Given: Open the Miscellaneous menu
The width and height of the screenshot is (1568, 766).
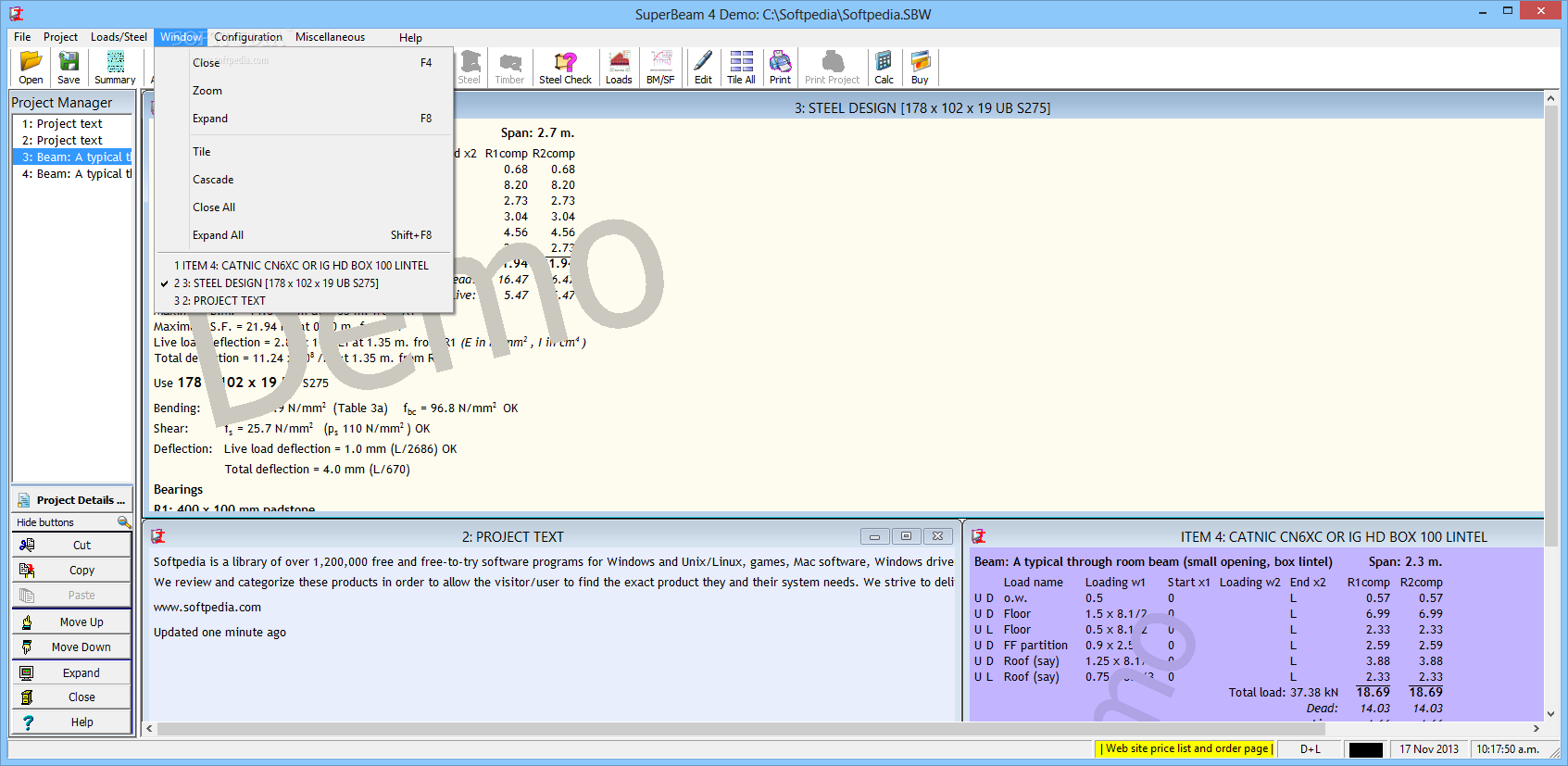Looking at the screenshot, I should tap(330, 37).
